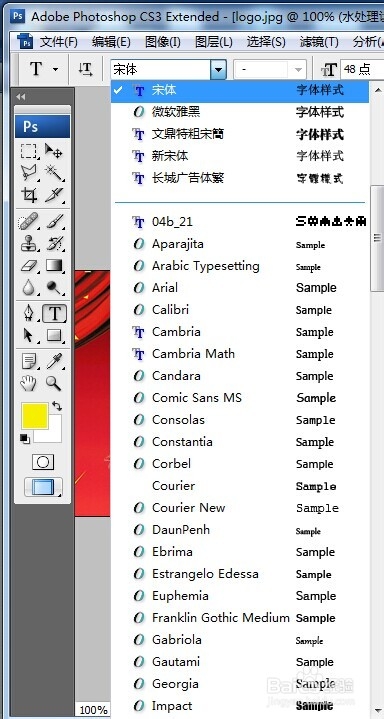The width and height of the screenshot is (384, 719).
Task: Swap foreground and background colors
Action: (x=57, y=406)
